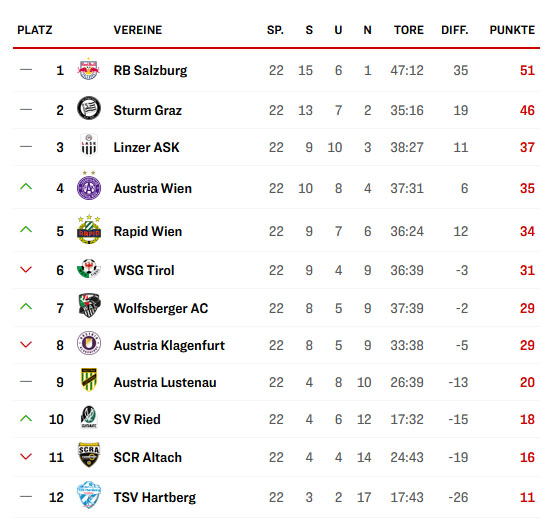Select the Austria Lustenau shield logo
The height and width of the screenshot is (525, 558).
pyautogui.click(x=89, y=379)
